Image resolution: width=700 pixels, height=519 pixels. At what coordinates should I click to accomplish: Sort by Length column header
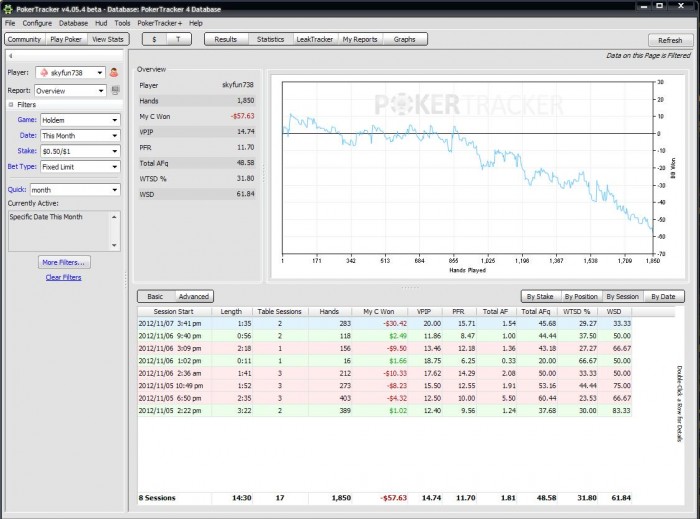pyautogui.click(x=231, y=311)
